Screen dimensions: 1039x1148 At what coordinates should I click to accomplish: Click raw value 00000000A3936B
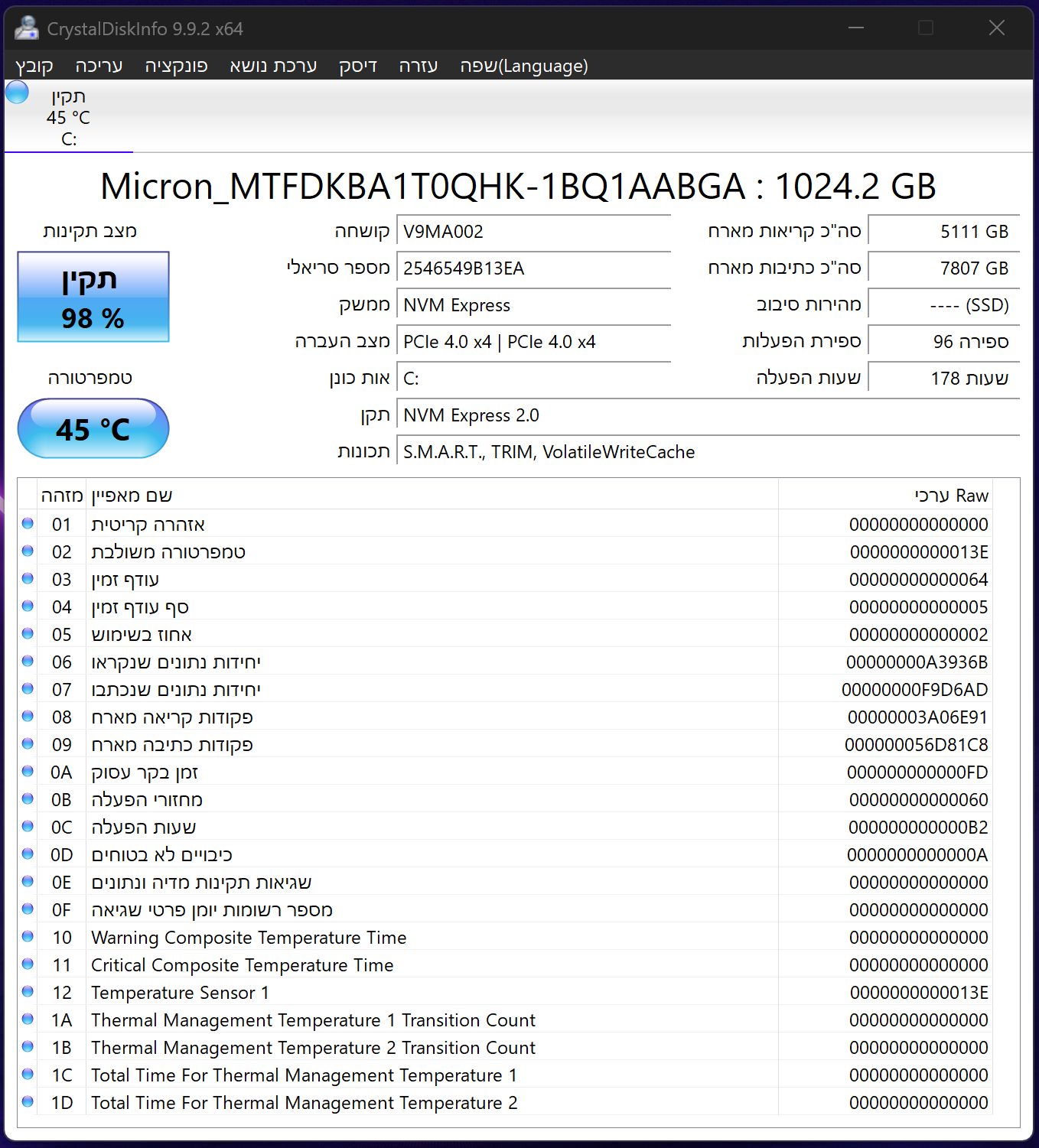click(x=917, y=662)
